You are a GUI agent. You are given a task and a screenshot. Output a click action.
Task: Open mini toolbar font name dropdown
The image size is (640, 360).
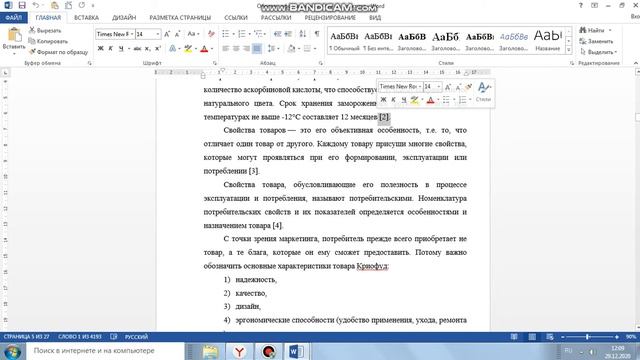point(420,87)
